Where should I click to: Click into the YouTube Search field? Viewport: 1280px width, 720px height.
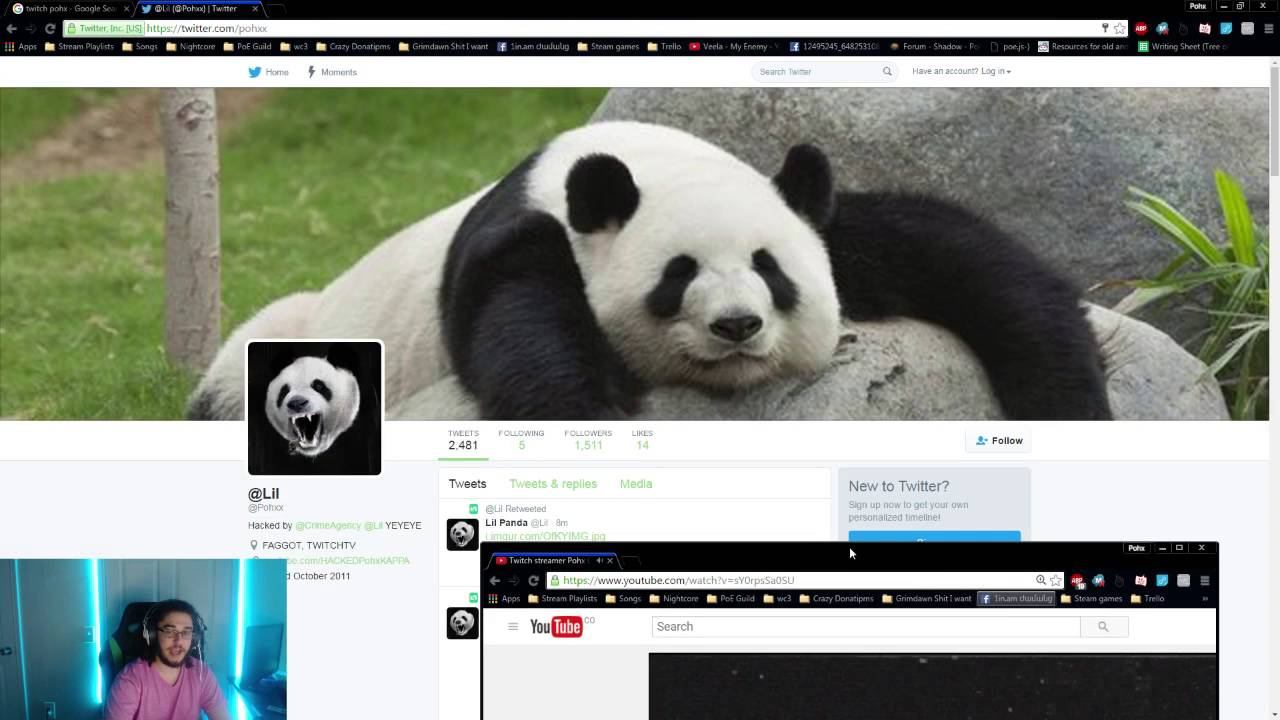tap(865, 627)
